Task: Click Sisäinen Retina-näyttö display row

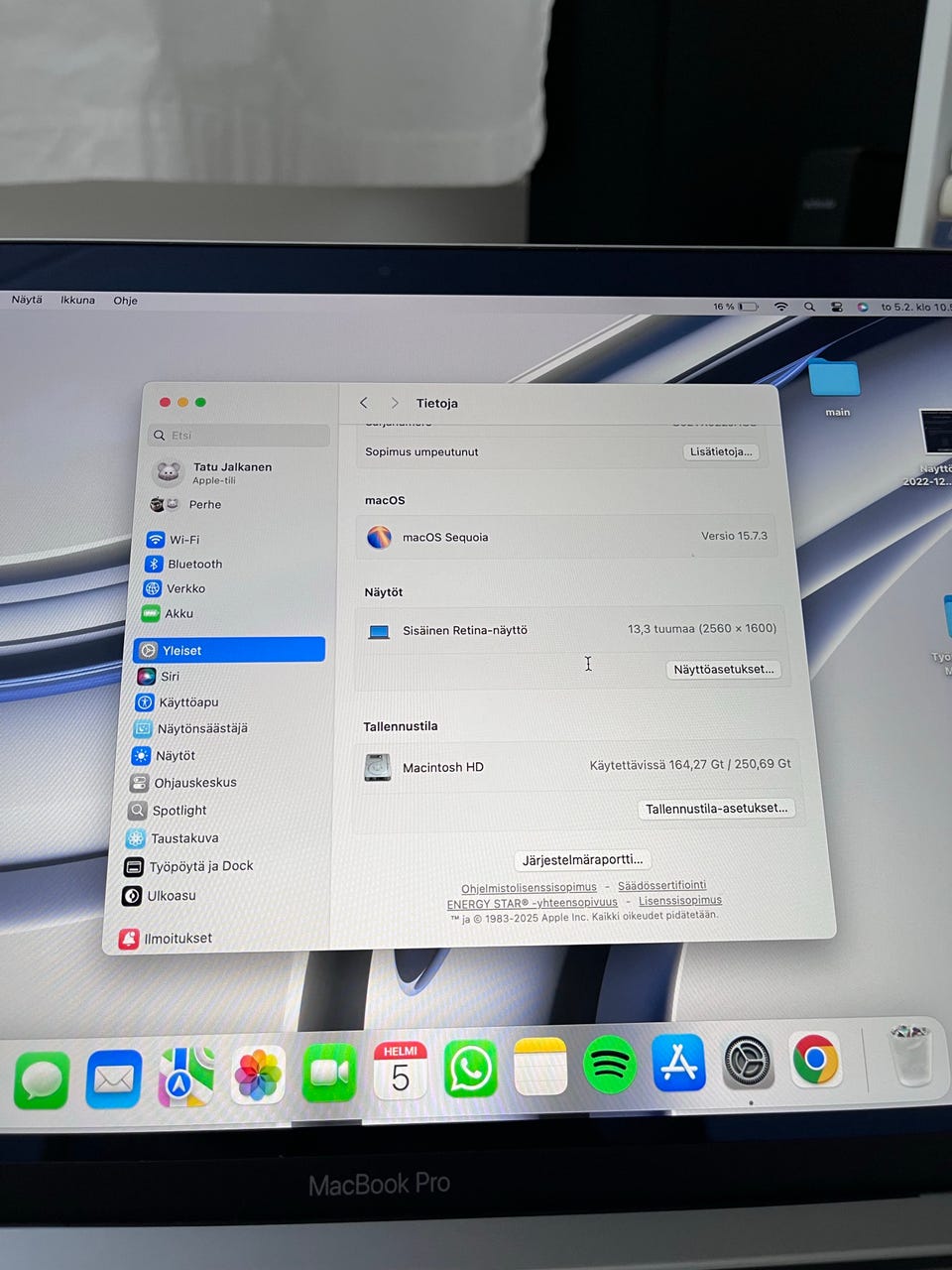Action: tap(571, 629)
